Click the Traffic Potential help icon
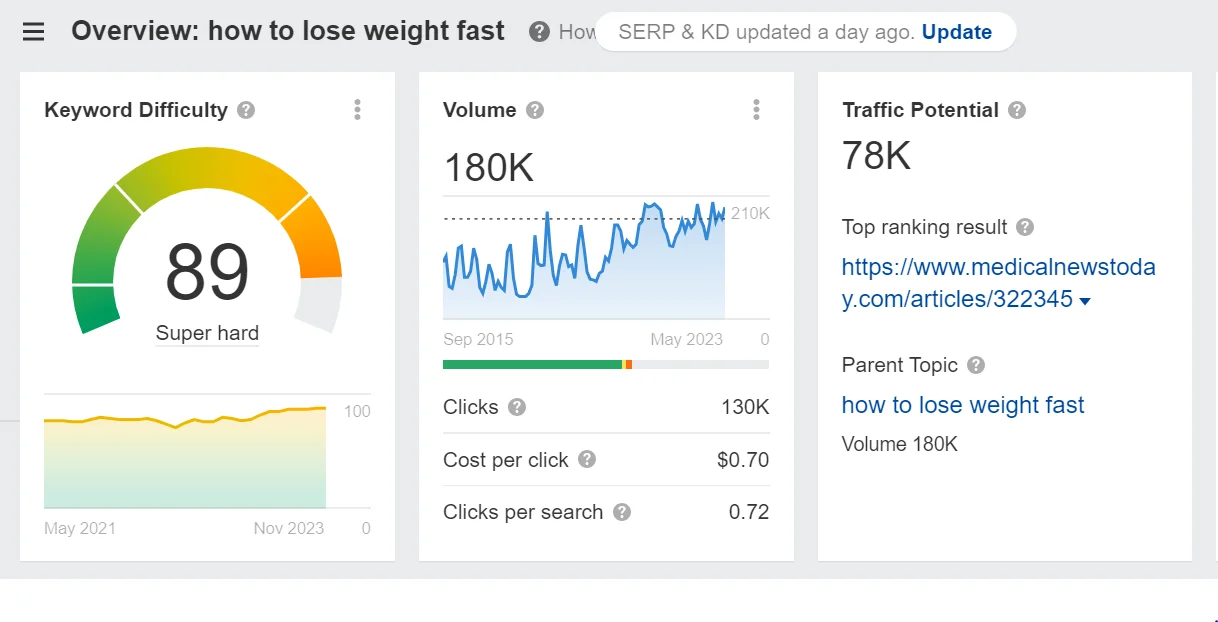 (1017, 111)
